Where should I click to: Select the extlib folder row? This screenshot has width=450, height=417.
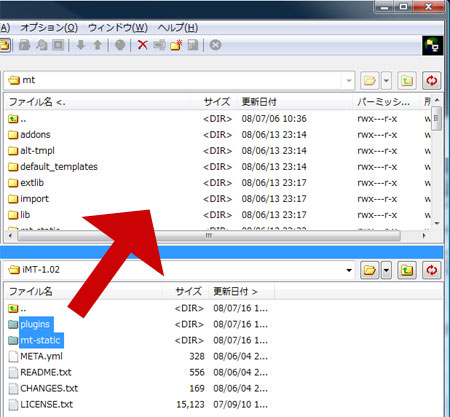point(218,183)
